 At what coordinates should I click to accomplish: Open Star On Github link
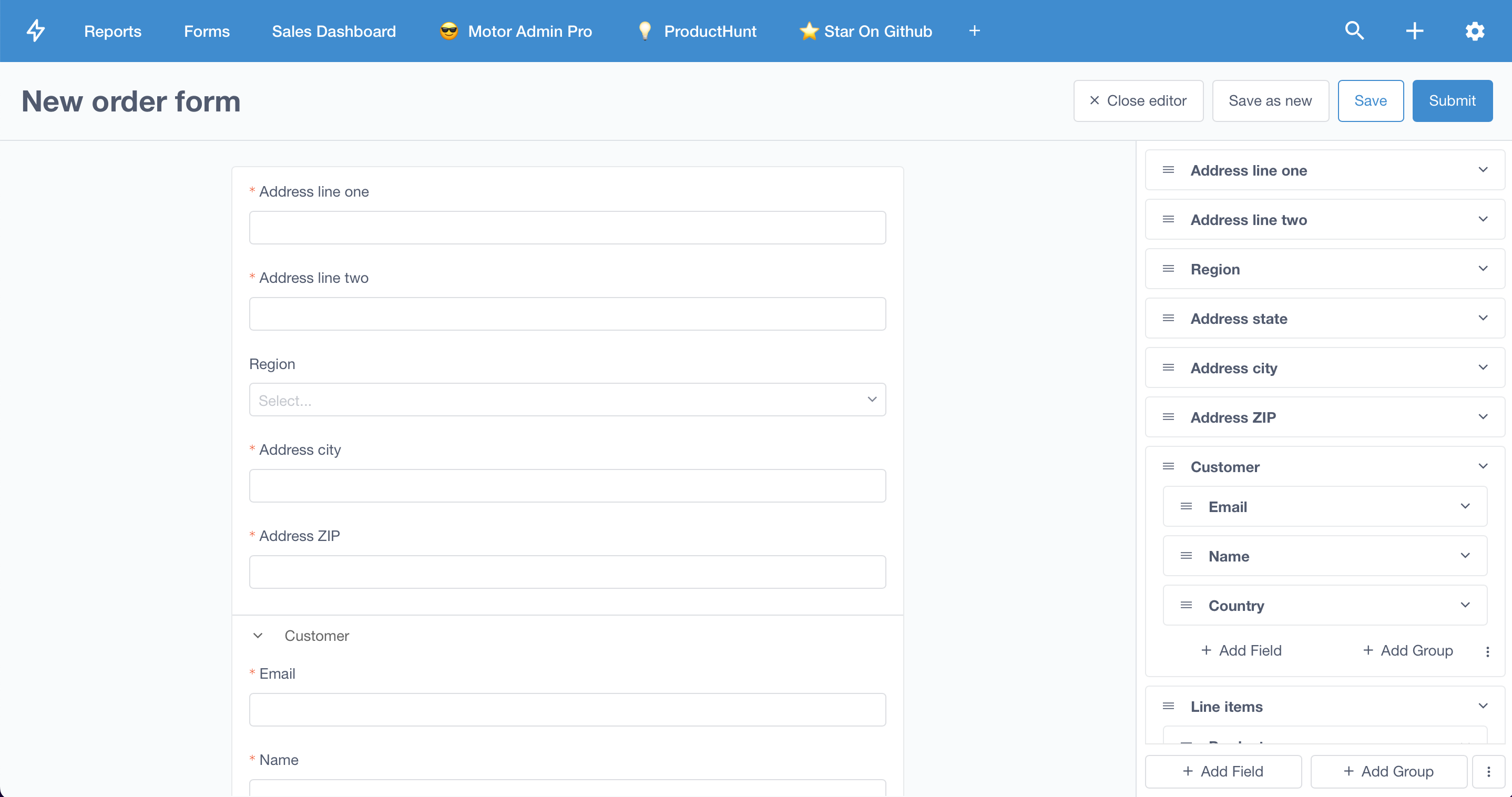coord(865,31)
